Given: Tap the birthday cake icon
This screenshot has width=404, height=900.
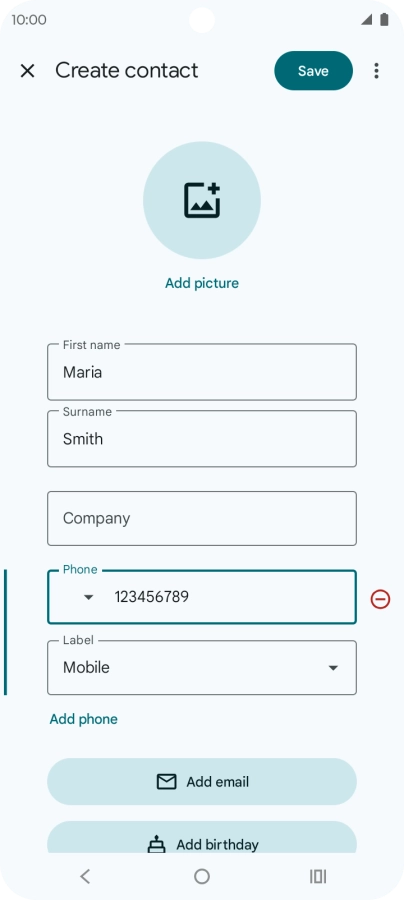Looking at the screenshot, I should [157, 845].
